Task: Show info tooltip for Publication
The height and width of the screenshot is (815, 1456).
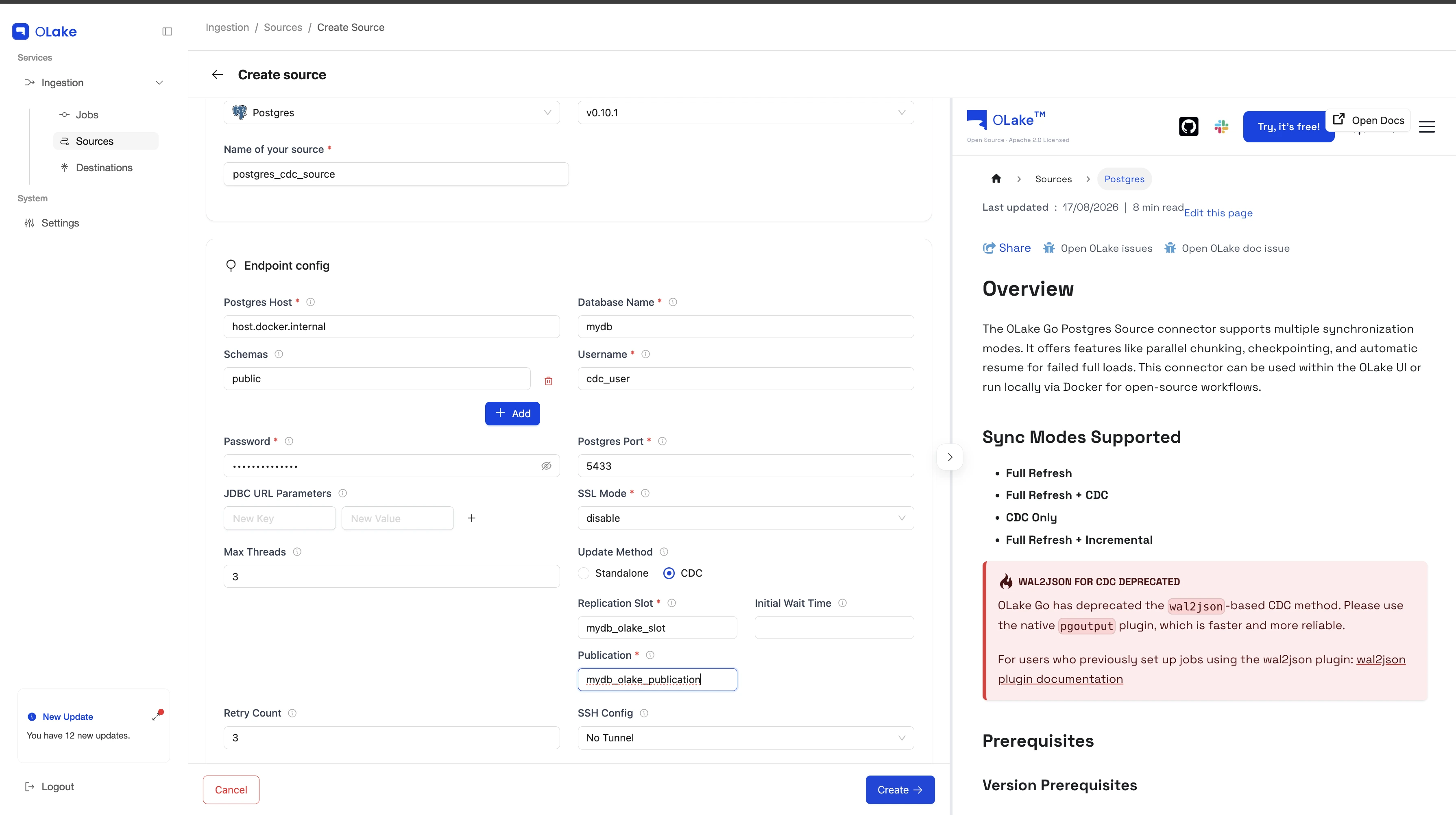Action: point(650,655)
